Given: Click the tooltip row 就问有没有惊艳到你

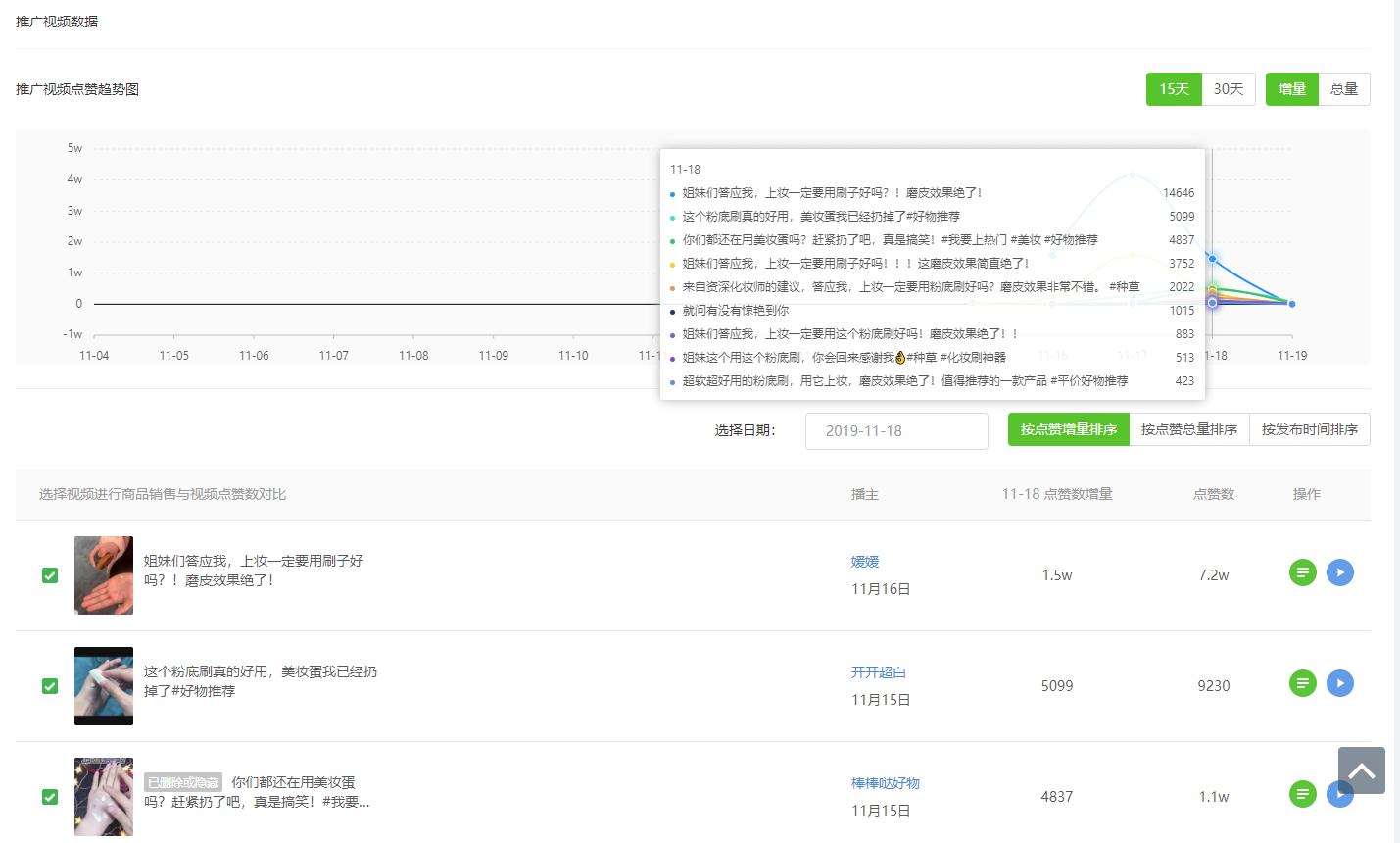Looking at the screenshot, I should tap(932, 311).
